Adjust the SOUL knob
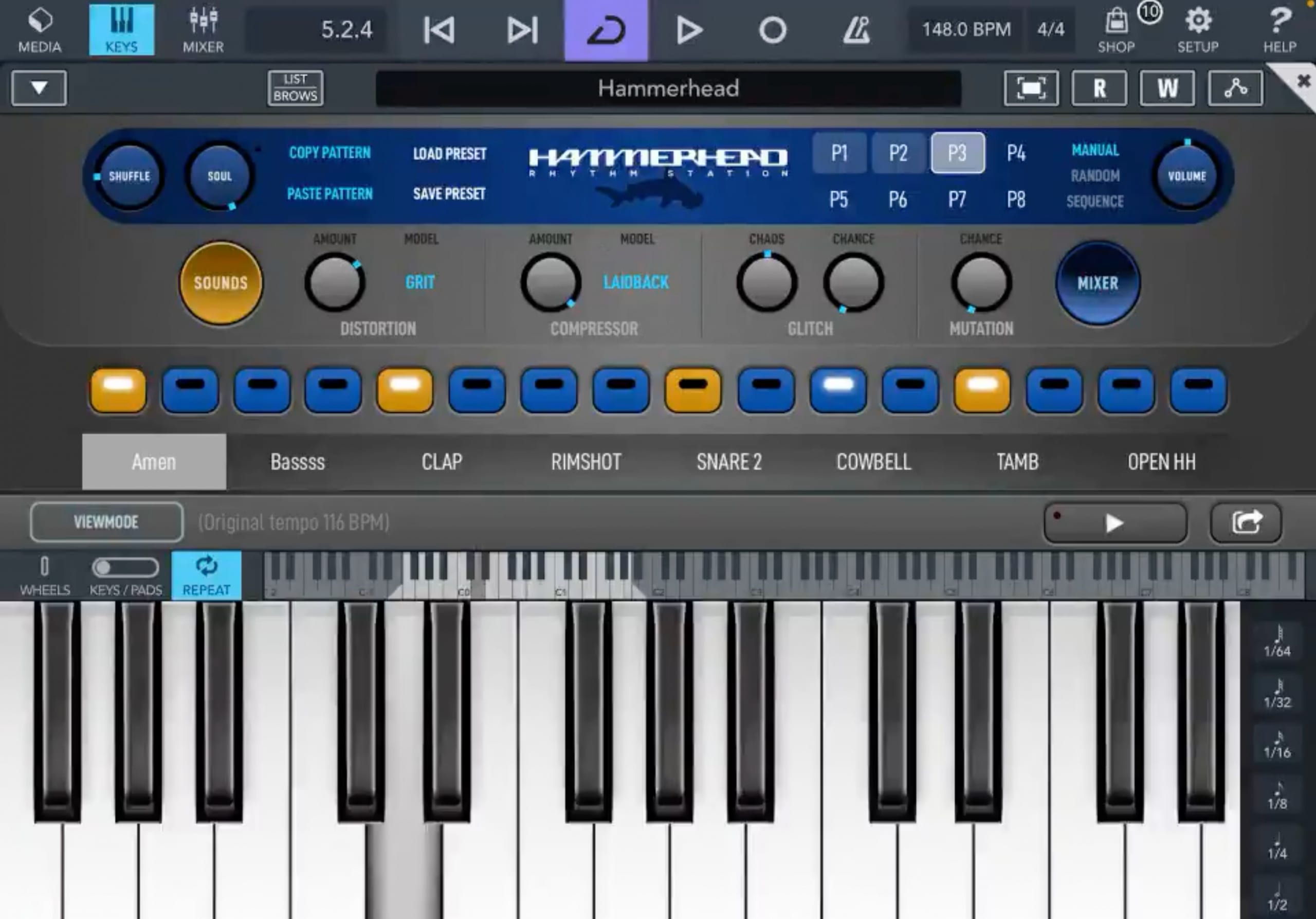Screen dimensions: 1316x919 coord(220,176)
